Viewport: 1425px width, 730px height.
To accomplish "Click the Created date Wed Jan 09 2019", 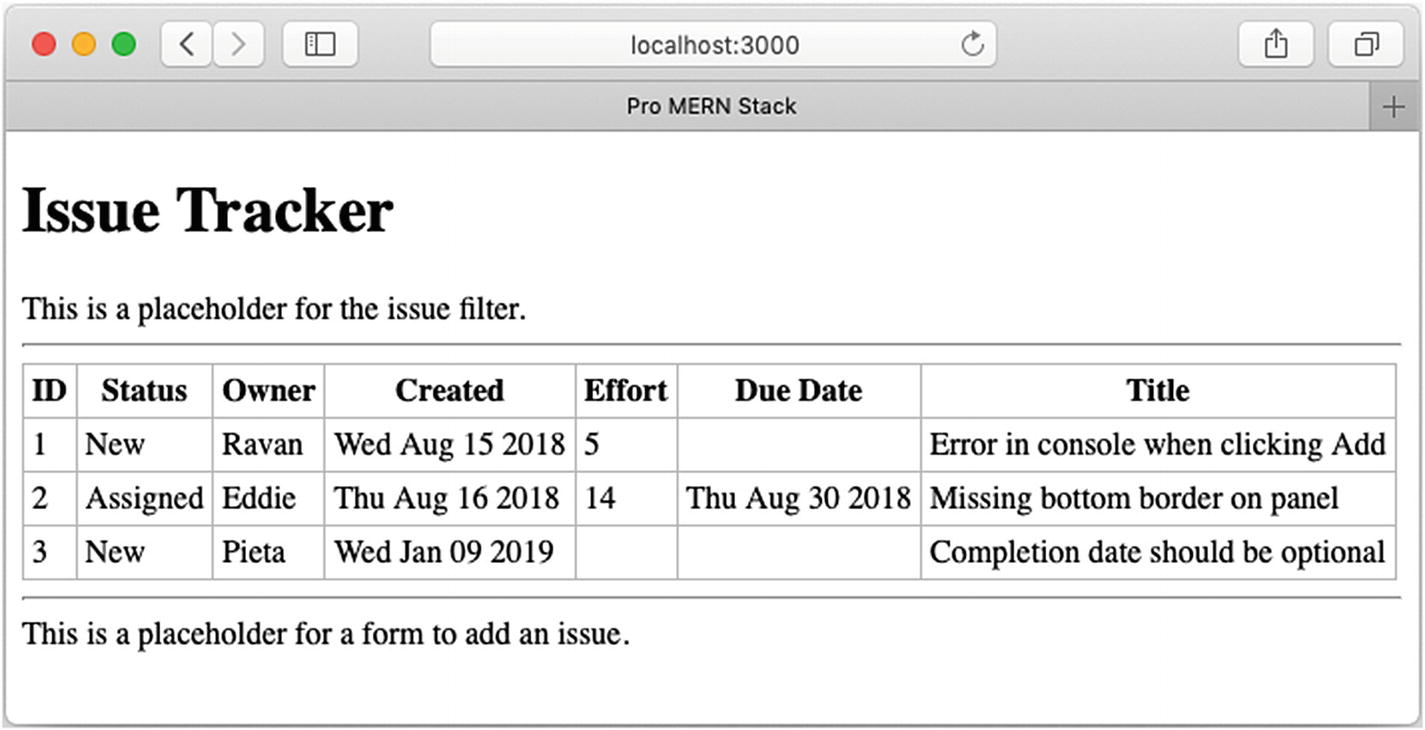I will [444, 552].
